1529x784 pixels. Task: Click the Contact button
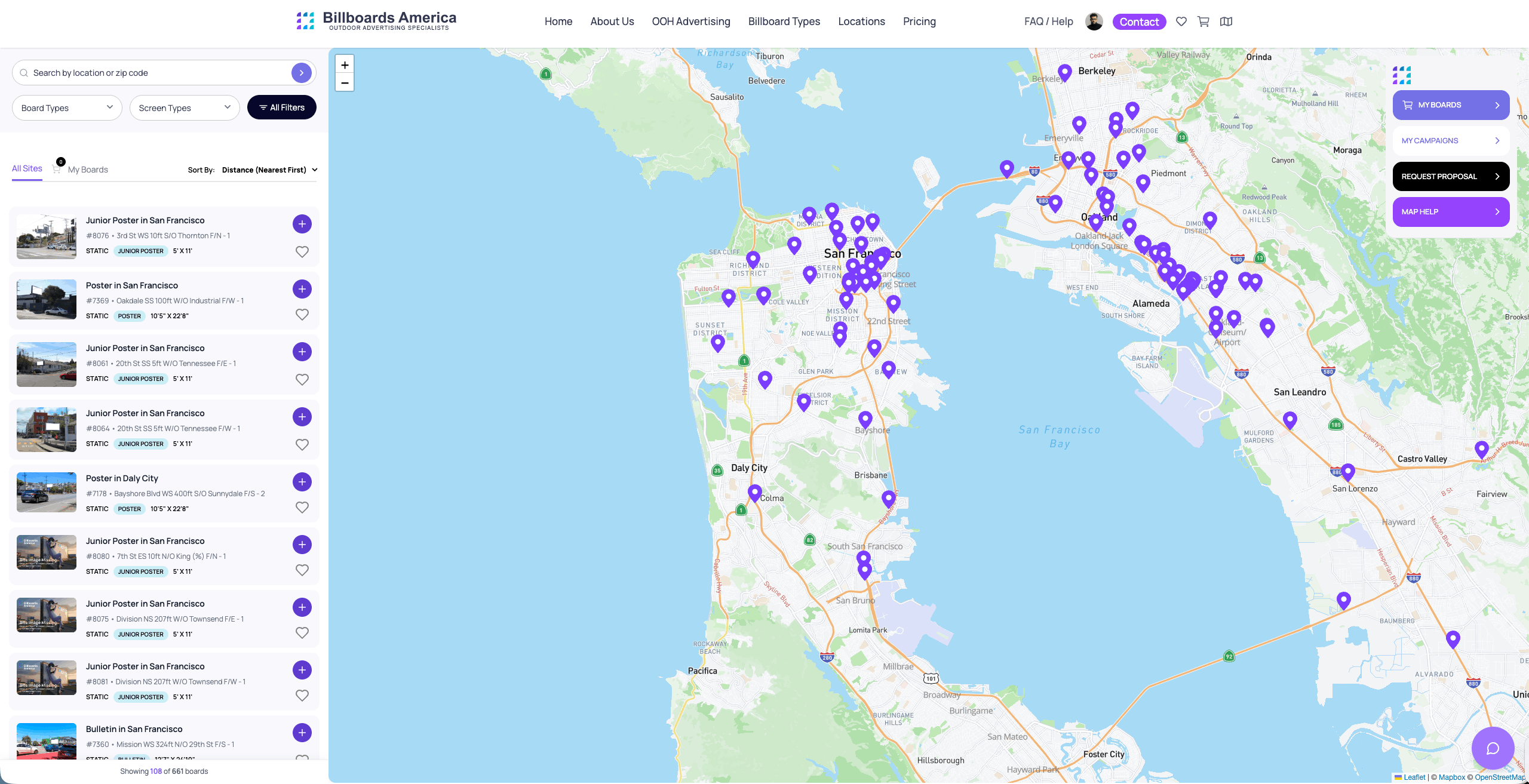[1139, 21]
